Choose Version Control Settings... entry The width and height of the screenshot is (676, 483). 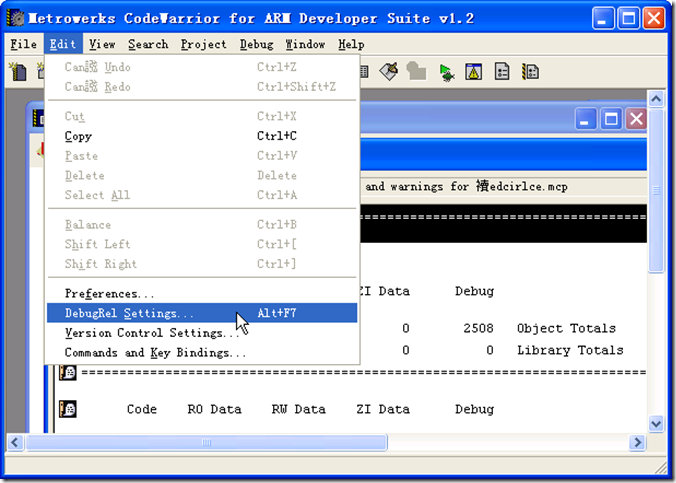tap(202, 332)
